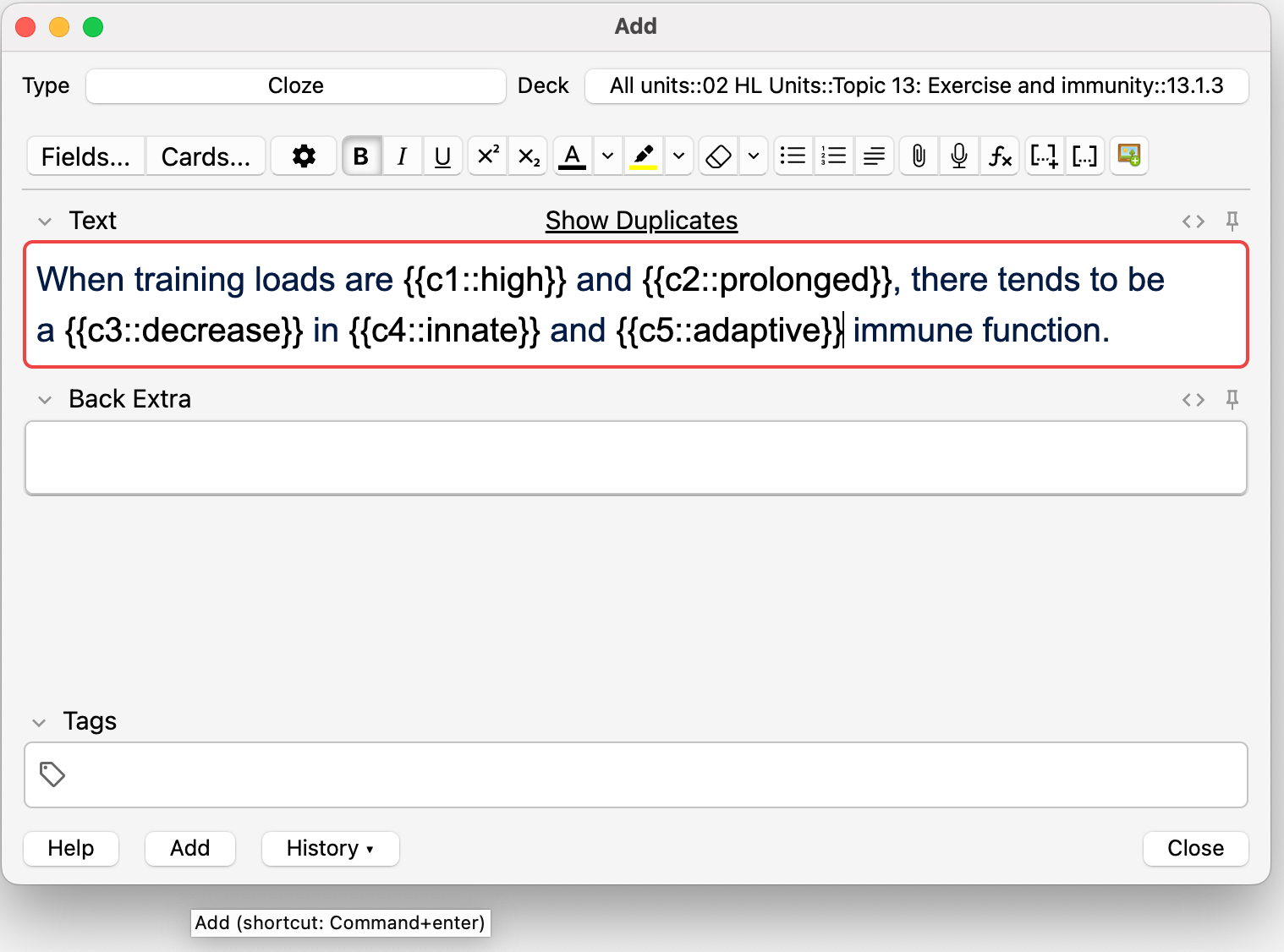Open the text color dropdown arrow
Image resolution: width=1284 pixels, height=952 pixels.
click(607, 156)
